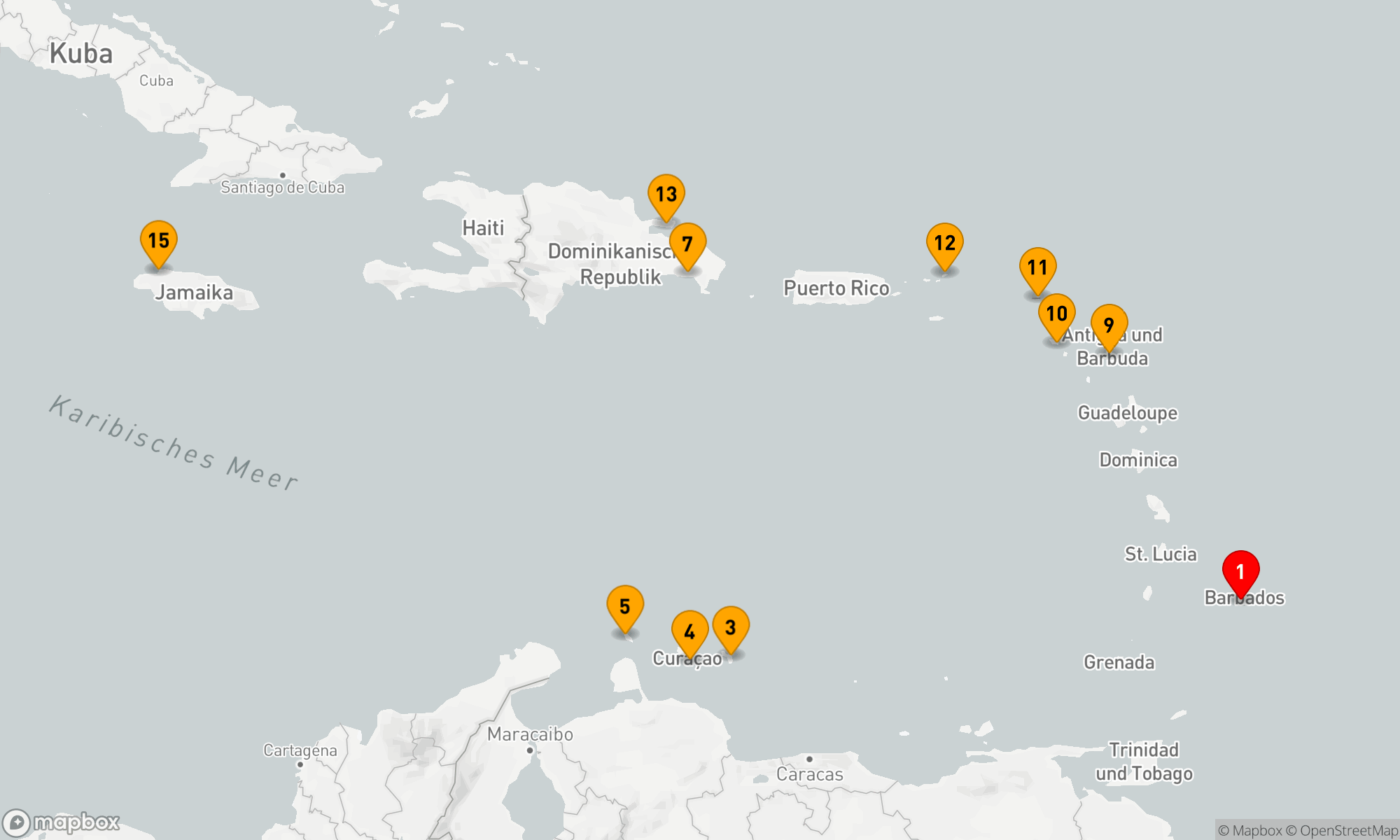Open the © Mapbox attribution link

[1249, 830]
